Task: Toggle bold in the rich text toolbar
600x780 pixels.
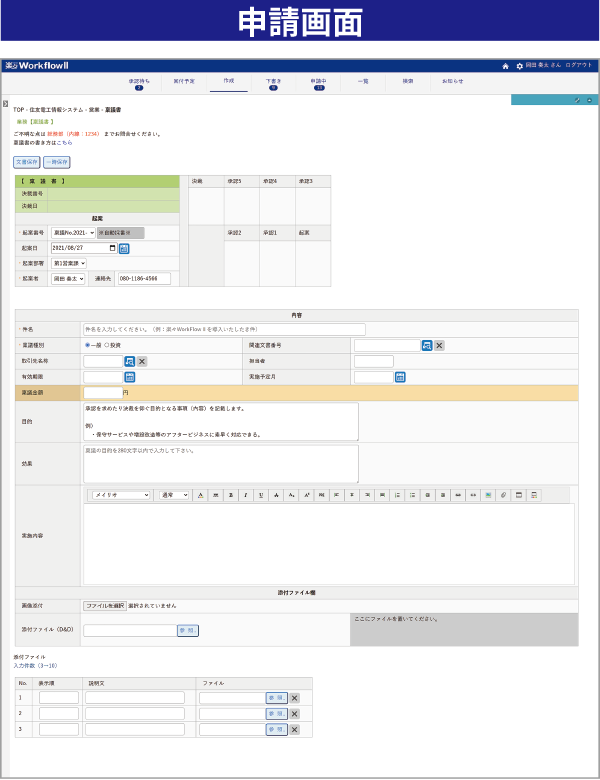Action: point(231,495)
